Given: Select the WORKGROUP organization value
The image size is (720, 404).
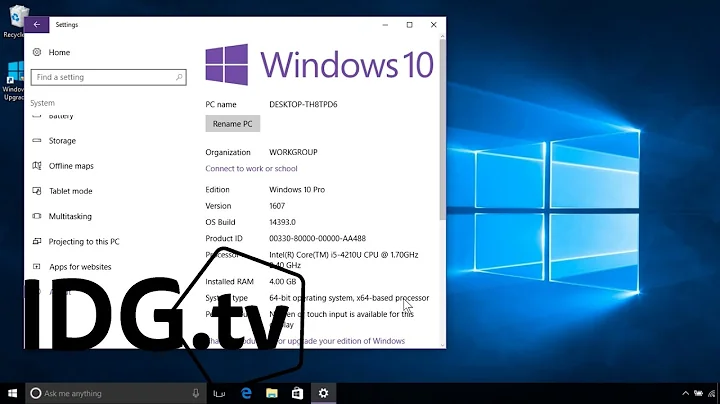Looking at the screenshot, I should pos(293,152).
